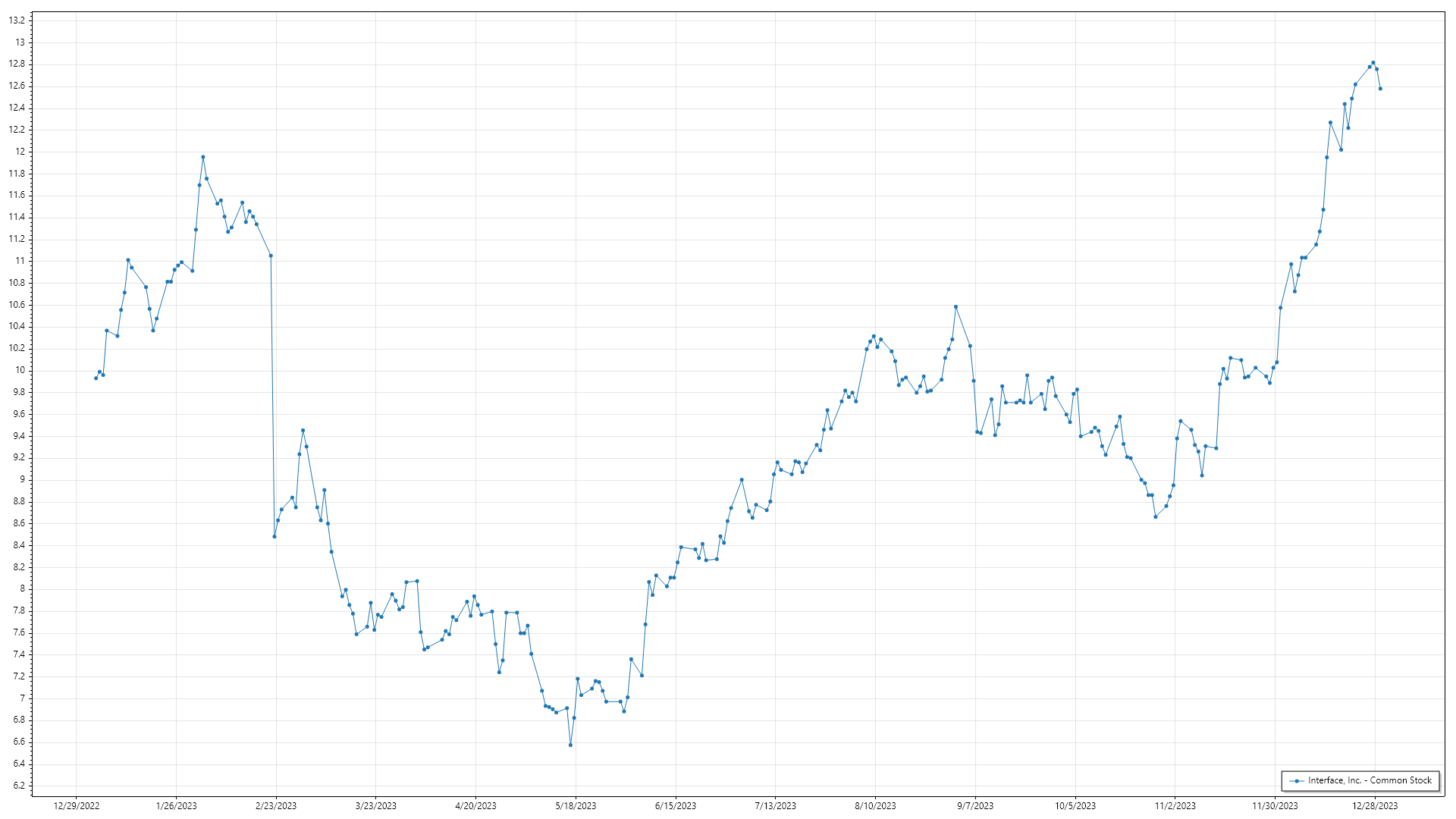Click the 'Interface, Inc. - Common Stock' legend label
Screen dimensions: 1456x819
pyautogui.click(x=1370, y=780)
